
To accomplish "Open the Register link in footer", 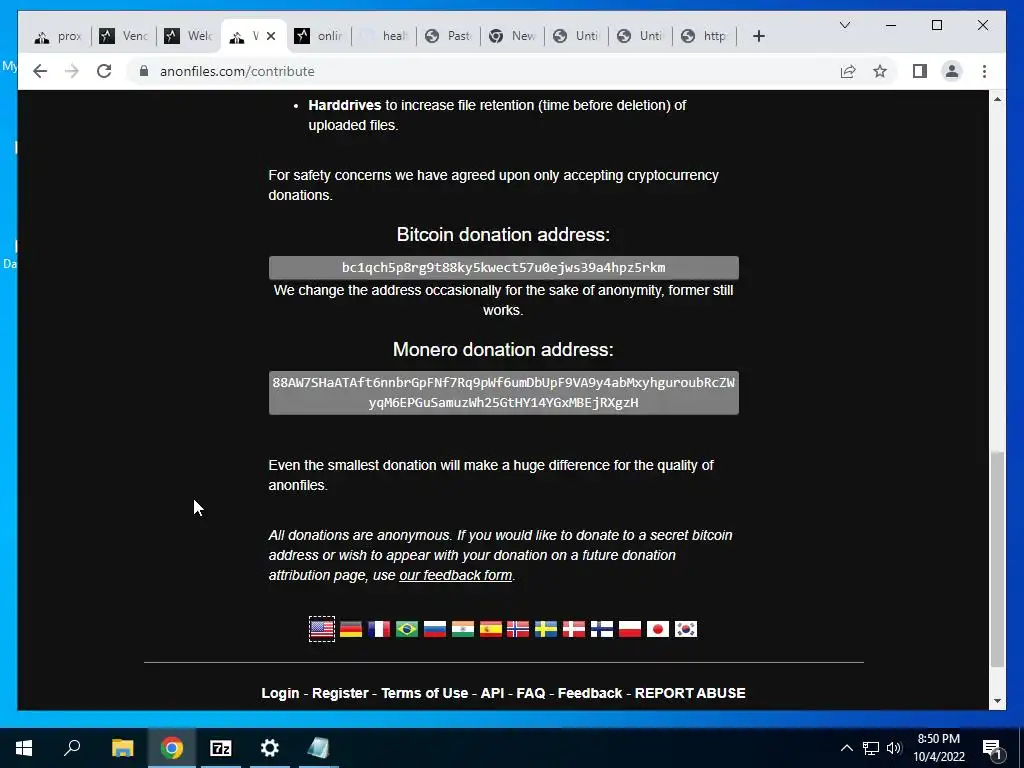I will 340,694.
